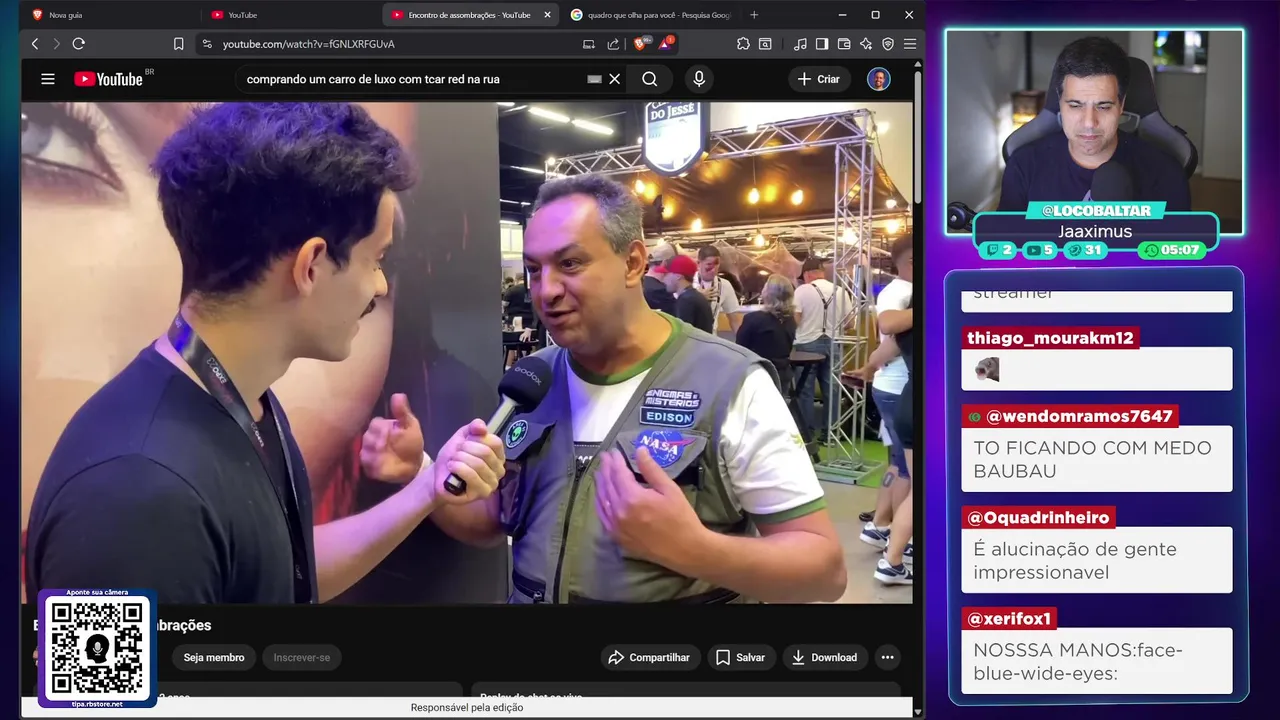
Task: Open the Brave Rewards triangle icon
Action: (666, 44)
